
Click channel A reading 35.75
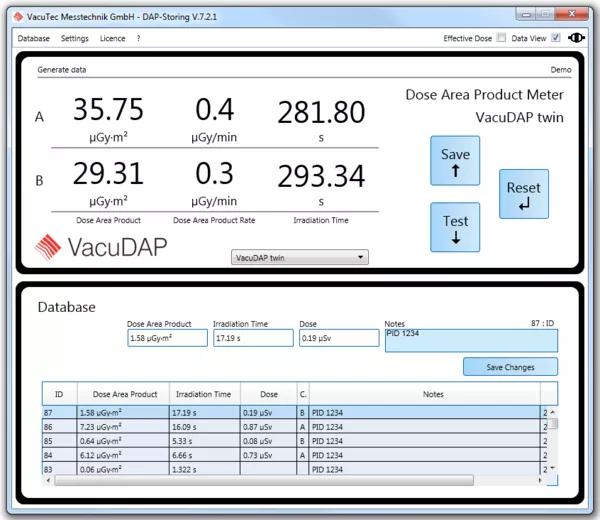[x=108, y=109]
